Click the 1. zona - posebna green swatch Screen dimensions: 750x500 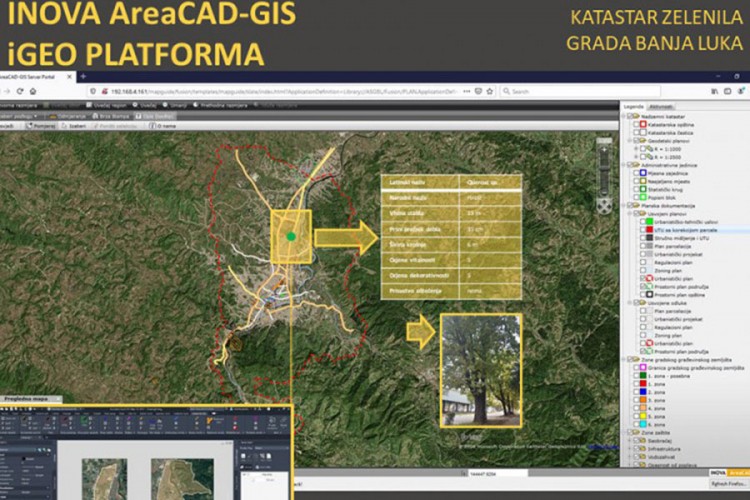643,376
